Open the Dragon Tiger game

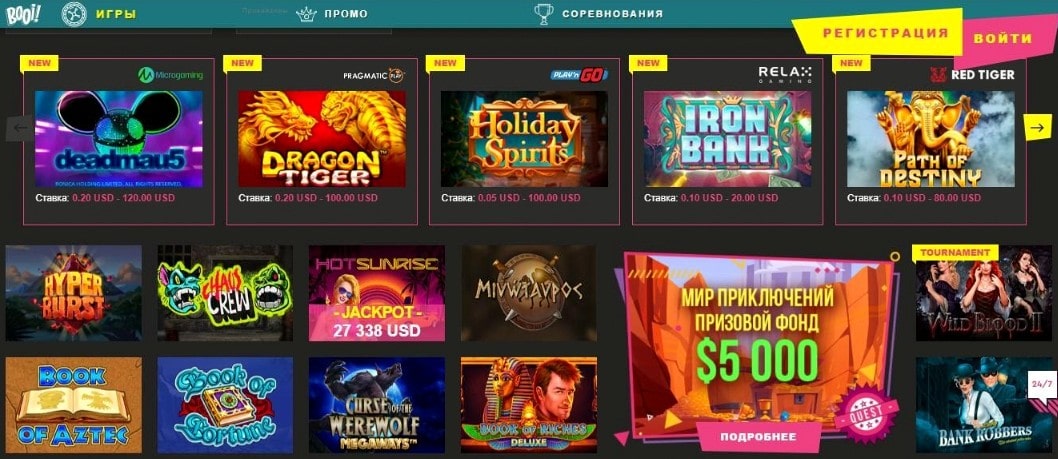point(322,139)
